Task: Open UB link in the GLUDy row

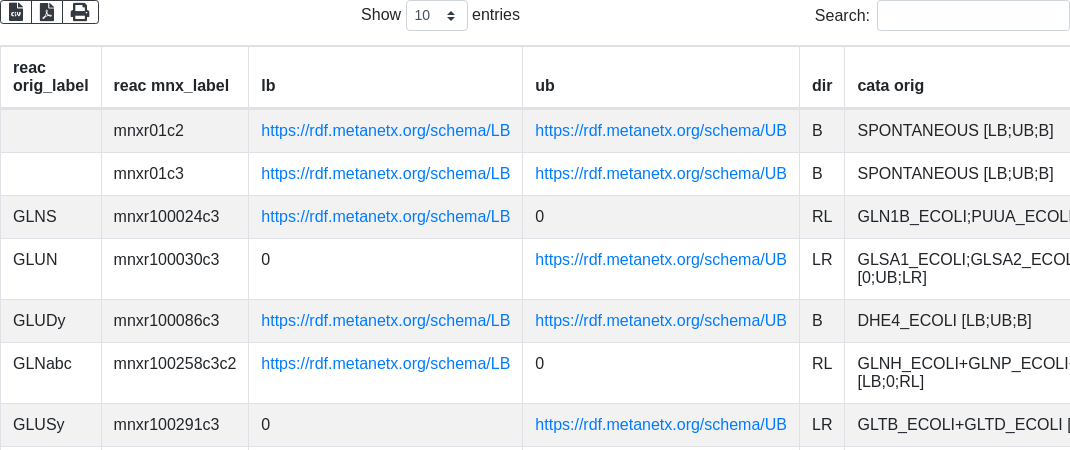Action: pos(661,320)
